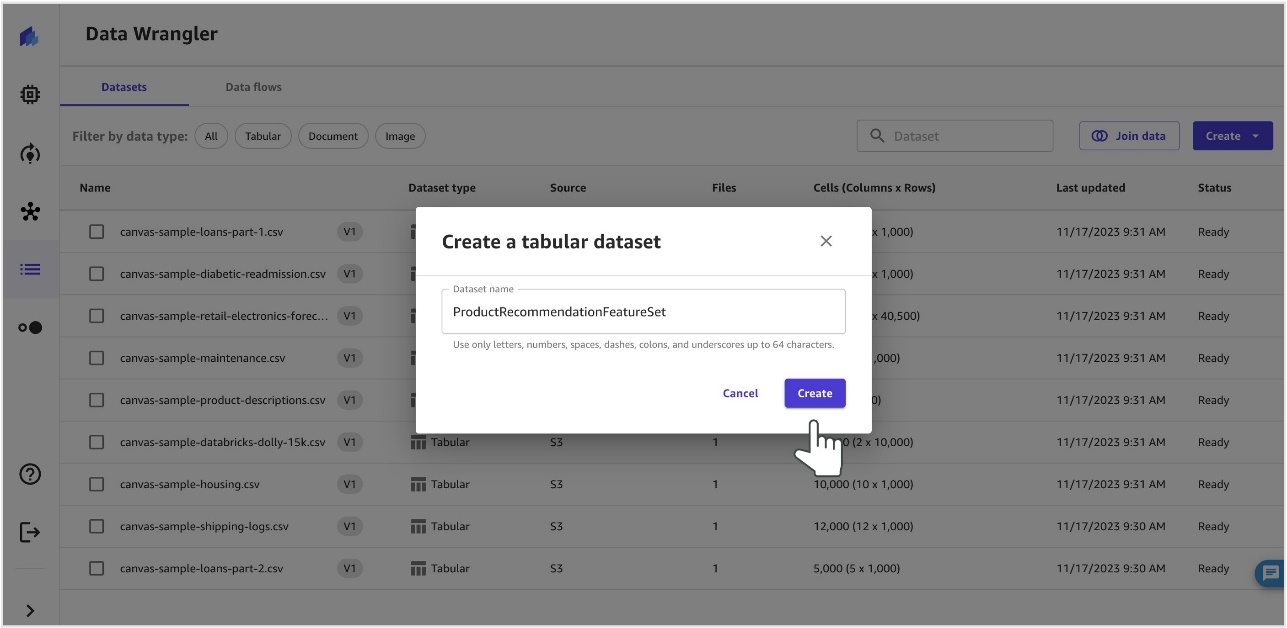1287x628 pixels.
Task: Apply the Tabular filter chip
Action: click(263, 136)
